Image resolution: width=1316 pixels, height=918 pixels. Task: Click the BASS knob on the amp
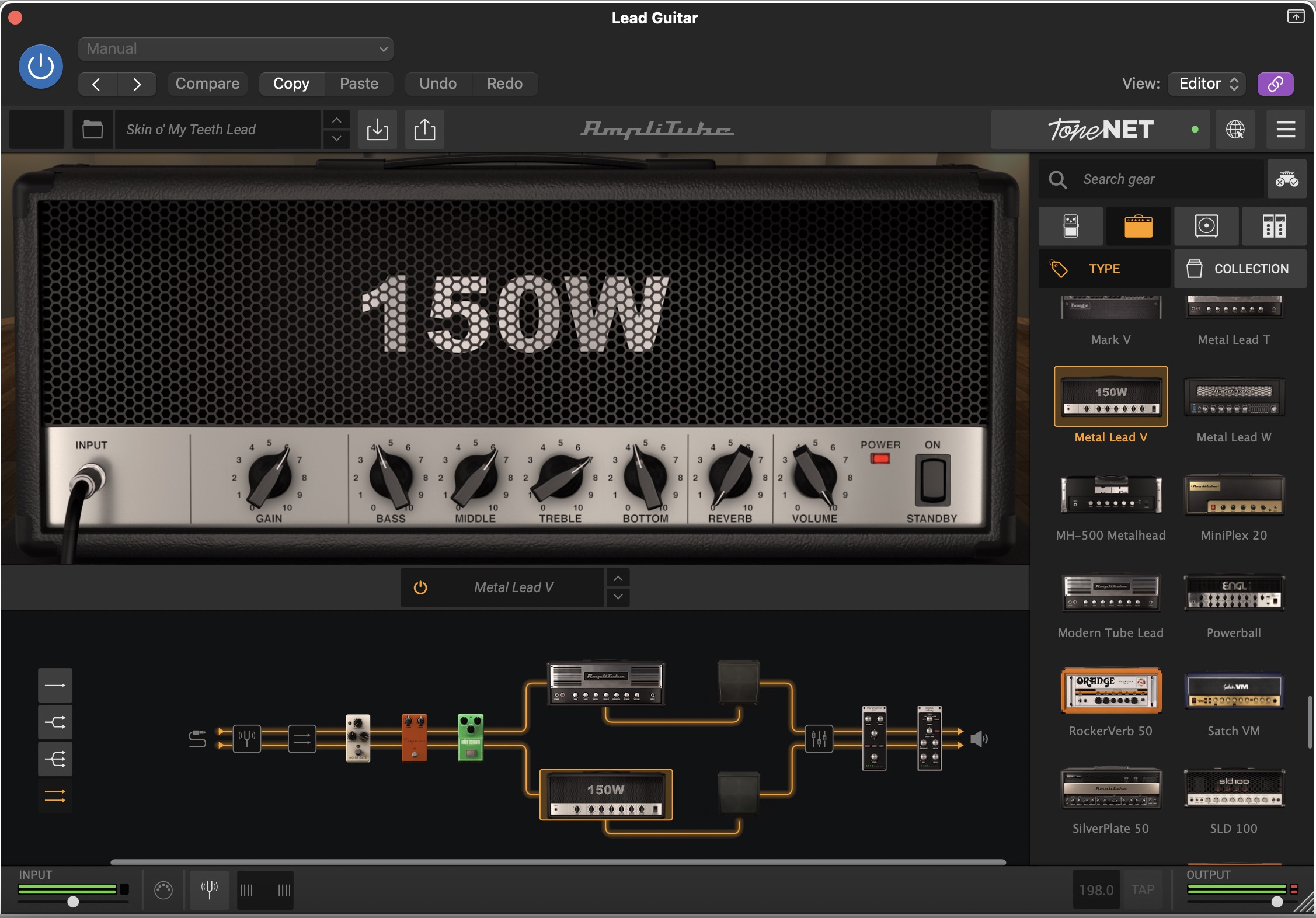[x=391, y=477]
